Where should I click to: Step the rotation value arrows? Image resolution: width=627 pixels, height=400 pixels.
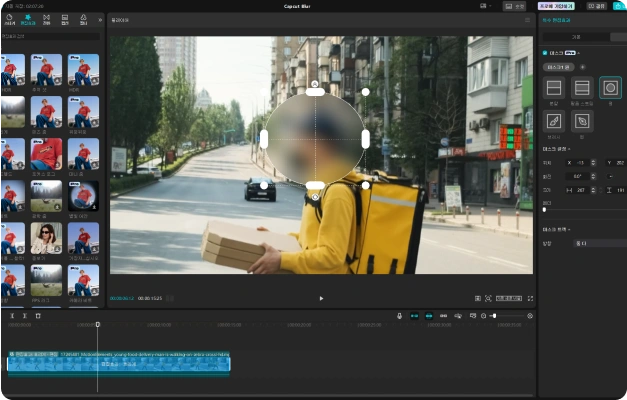(593, 176)
